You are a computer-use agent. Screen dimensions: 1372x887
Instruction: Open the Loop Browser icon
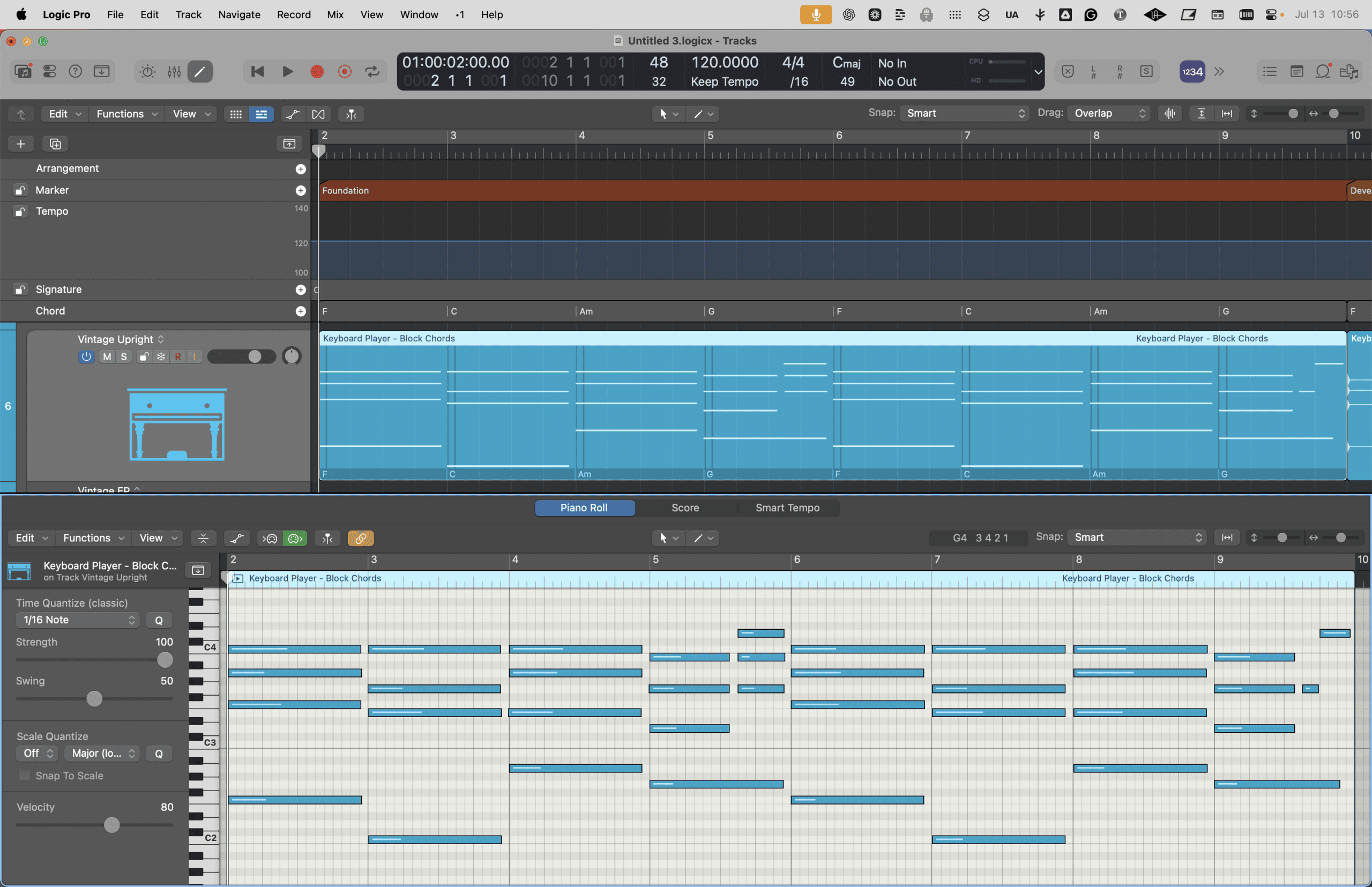pos(1323,71)
